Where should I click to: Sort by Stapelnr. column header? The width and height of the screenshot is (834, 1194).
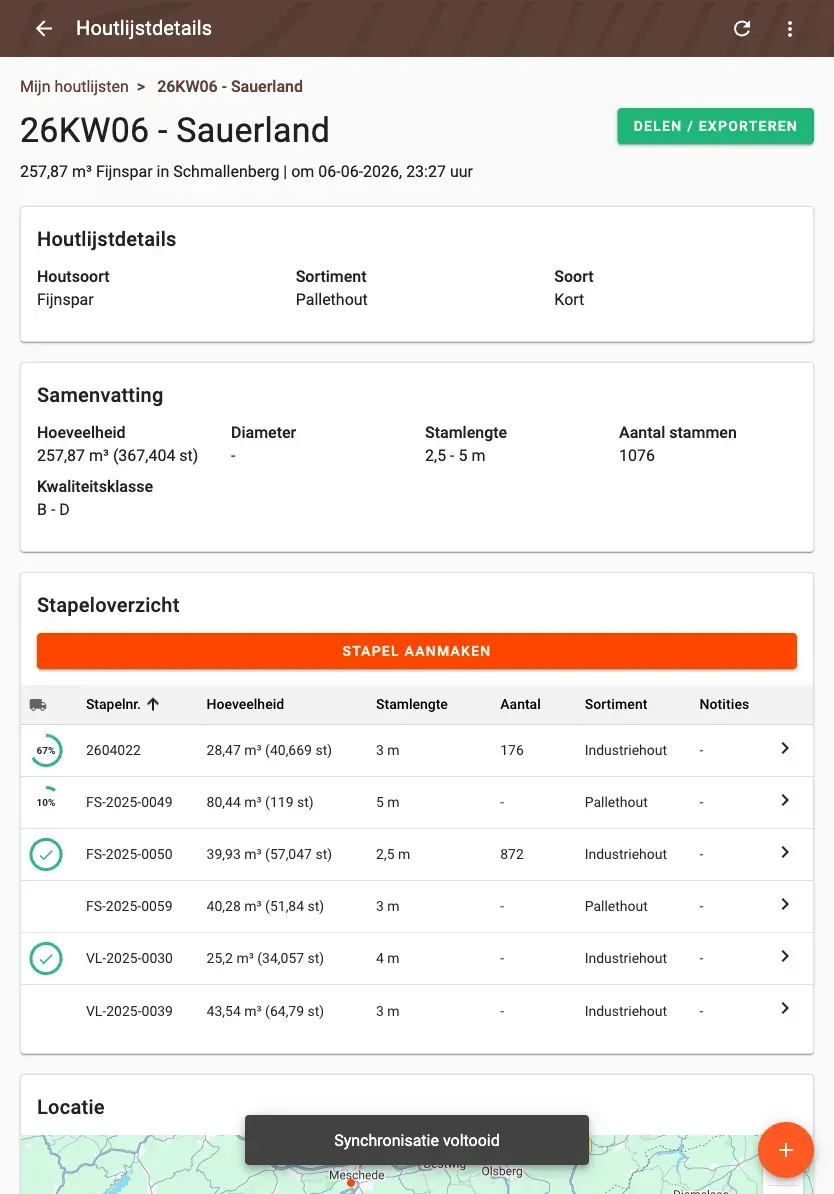pyautogui.click(x=113, y=704)
